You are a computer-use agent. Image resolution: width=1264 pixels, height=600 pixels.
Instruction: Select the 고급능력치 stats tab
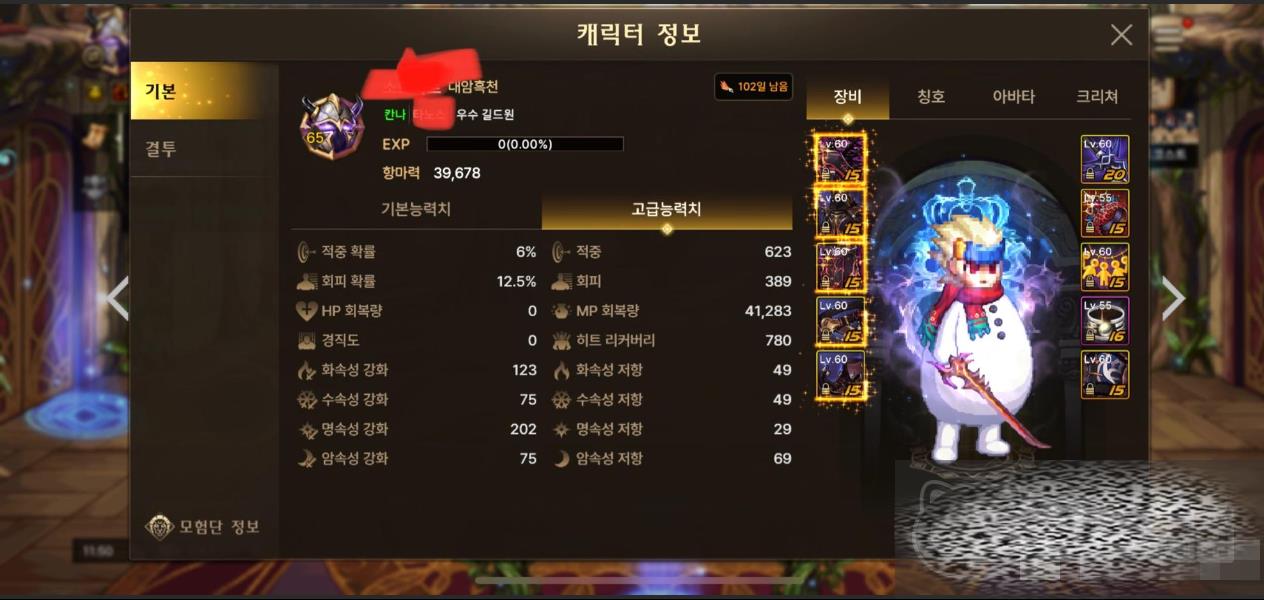coord(667,209)
